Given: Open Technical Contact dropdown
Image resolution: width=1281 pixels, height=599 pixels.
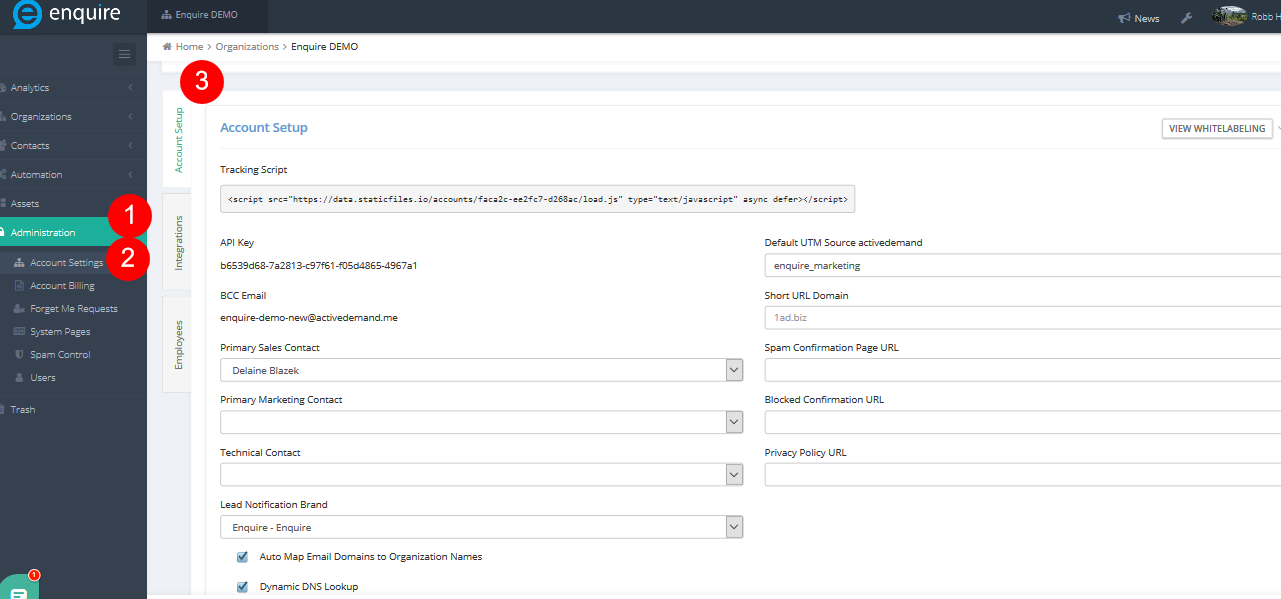Looking at the screenshot, I should 482,475.
